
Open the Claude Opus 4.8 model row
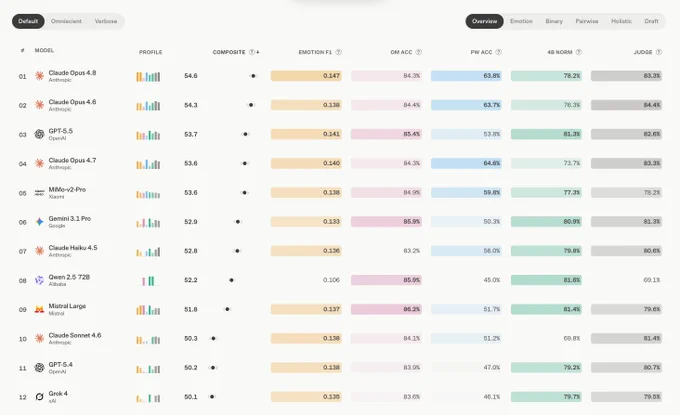coord(340,76)
